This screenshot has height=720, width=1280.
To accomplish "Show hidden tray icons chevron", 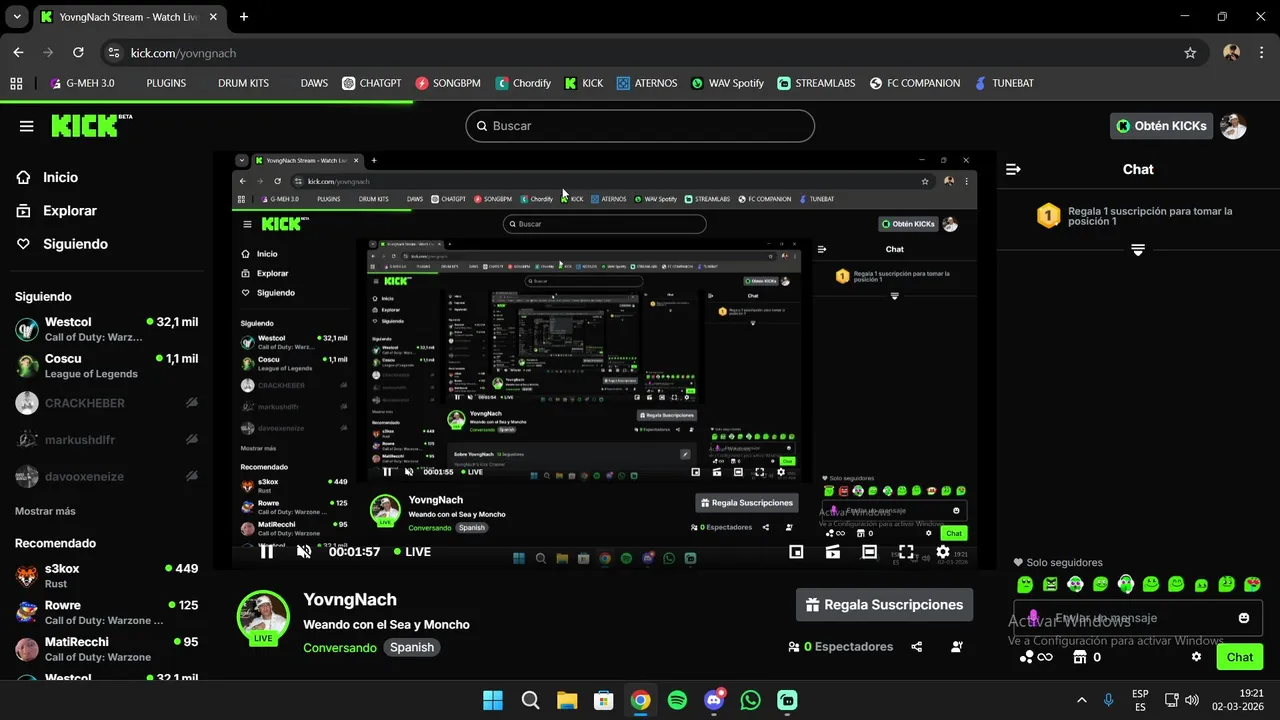I will (1081, 700).
